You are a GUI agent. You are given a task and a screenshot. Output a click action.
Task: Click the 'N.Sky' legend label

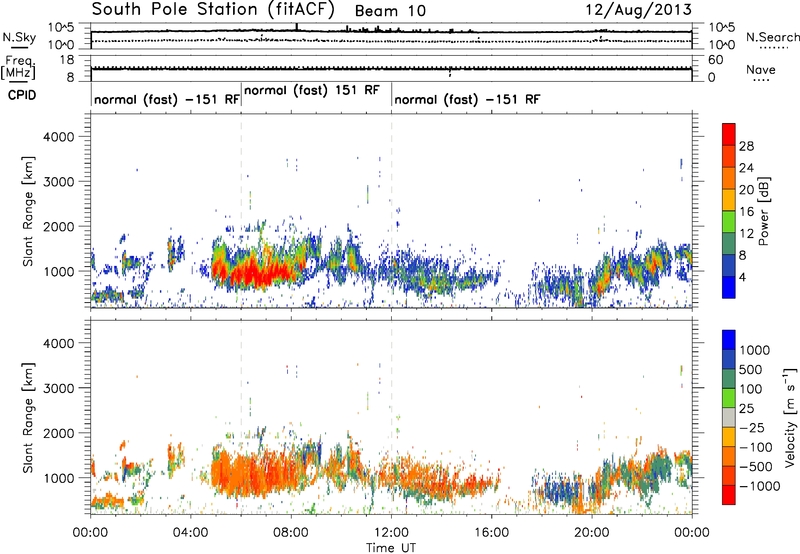(x=19, y=37)
